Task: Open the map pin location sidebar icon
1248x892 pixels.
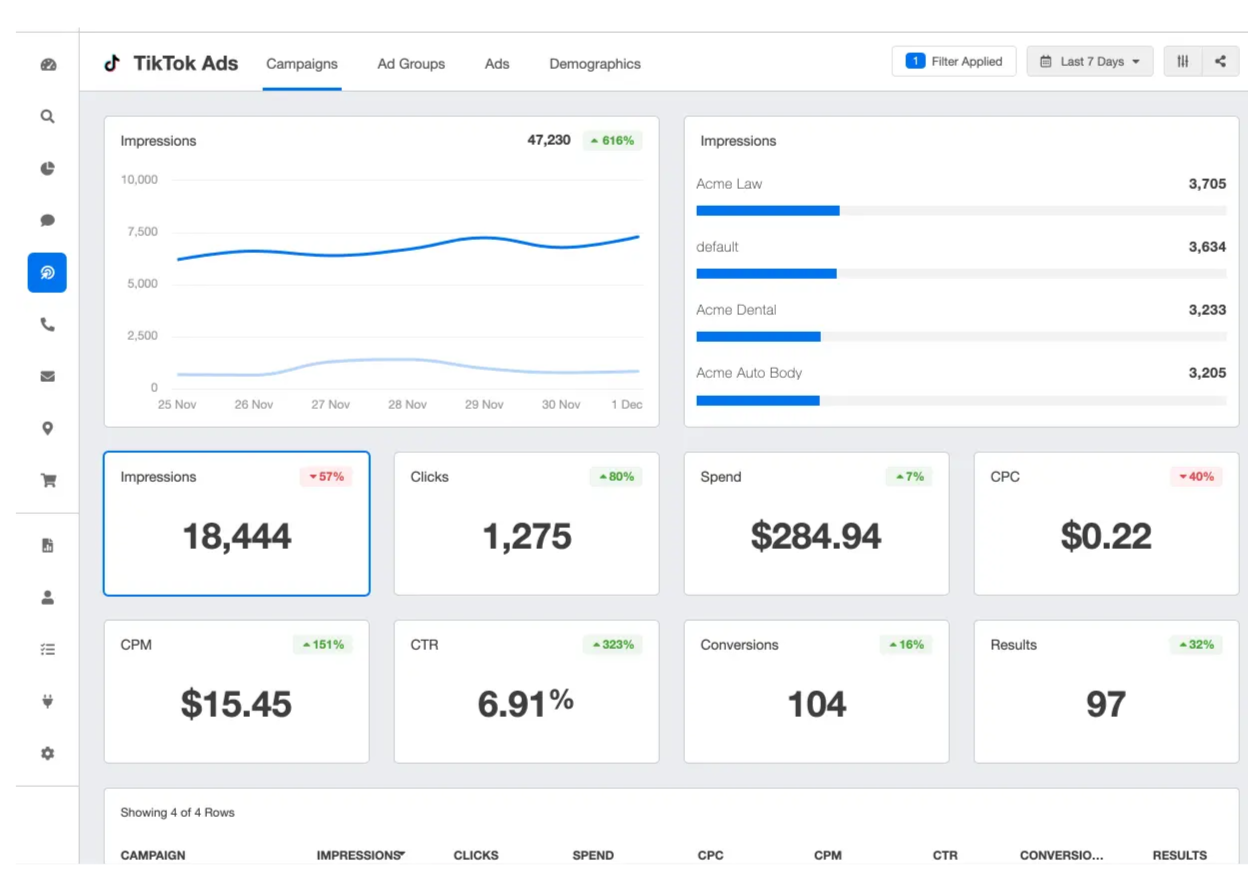Action: [x=47, y=429]
